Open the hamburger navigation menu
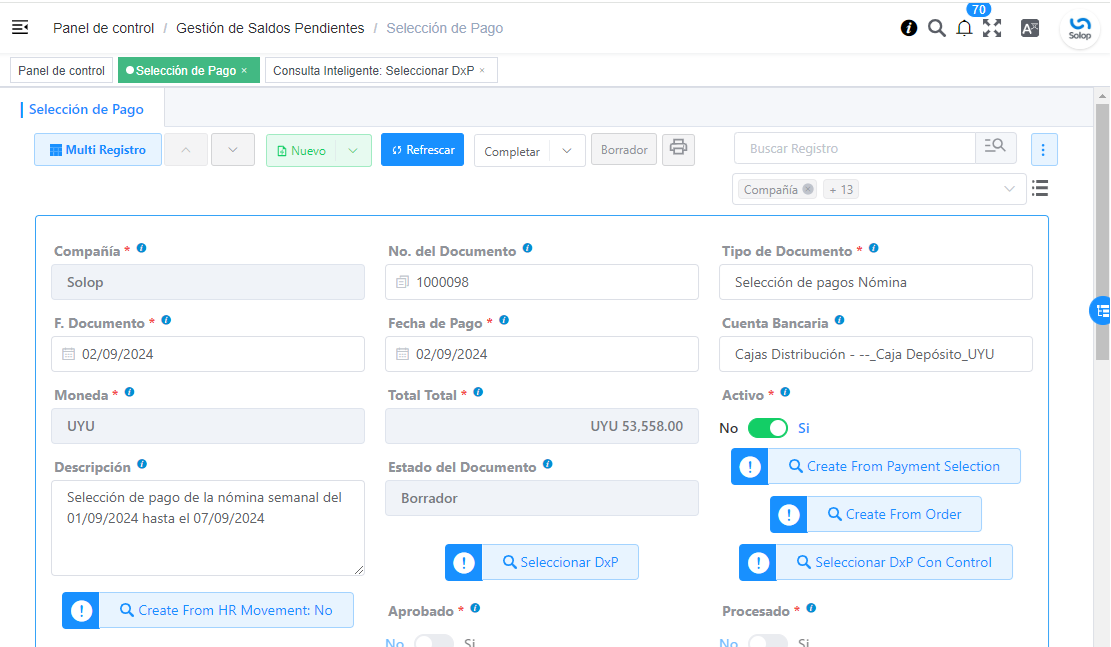The height and width of the screenshot is (647, 1111). (x=20, y=28)
